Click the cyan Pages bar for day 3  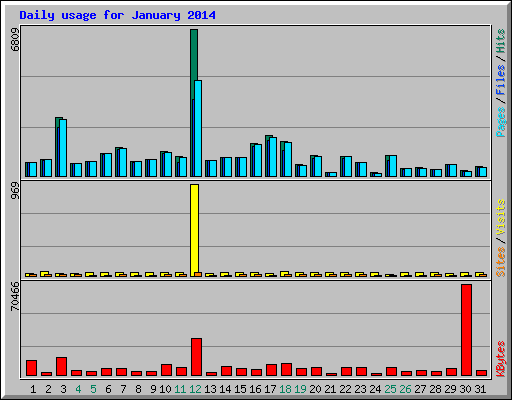point(63,148)
